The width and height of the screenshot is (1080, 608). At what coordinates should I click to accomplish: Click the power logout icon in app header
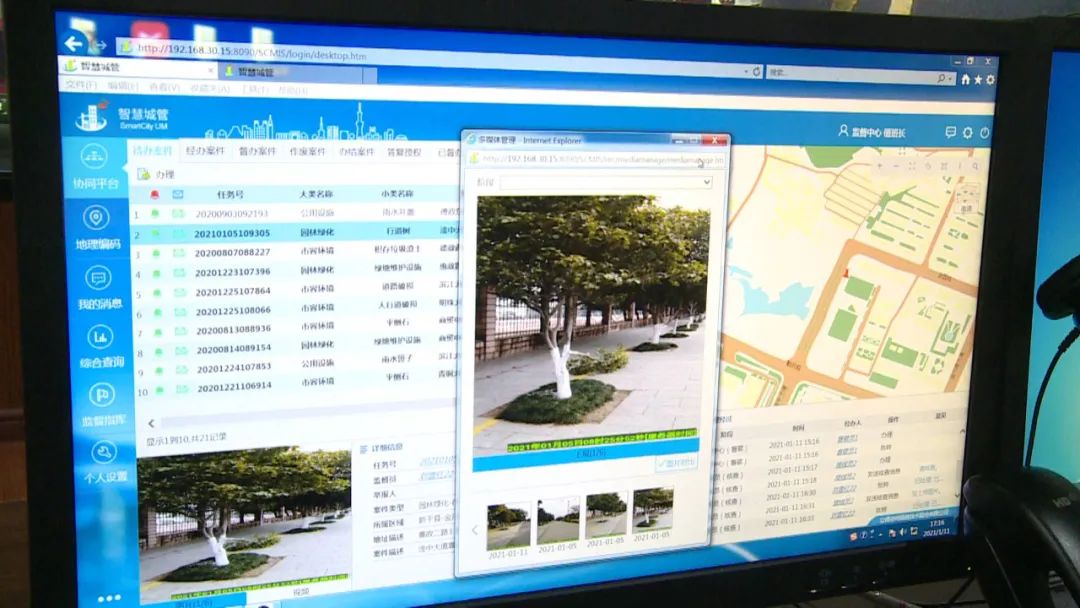pyautogui.click(x=985, y=132)
